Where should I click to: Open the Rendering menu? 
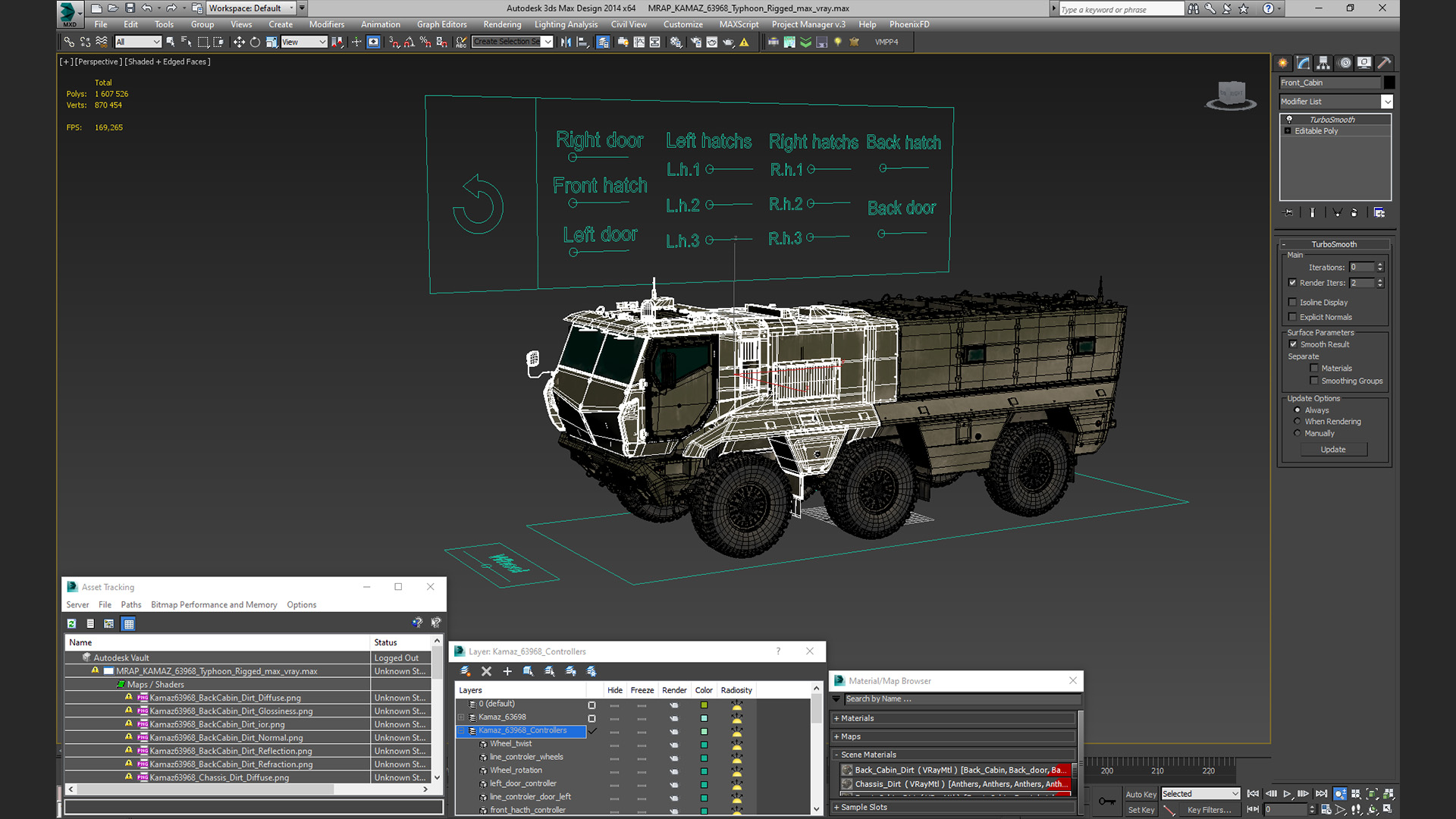(x=502, y=24)
